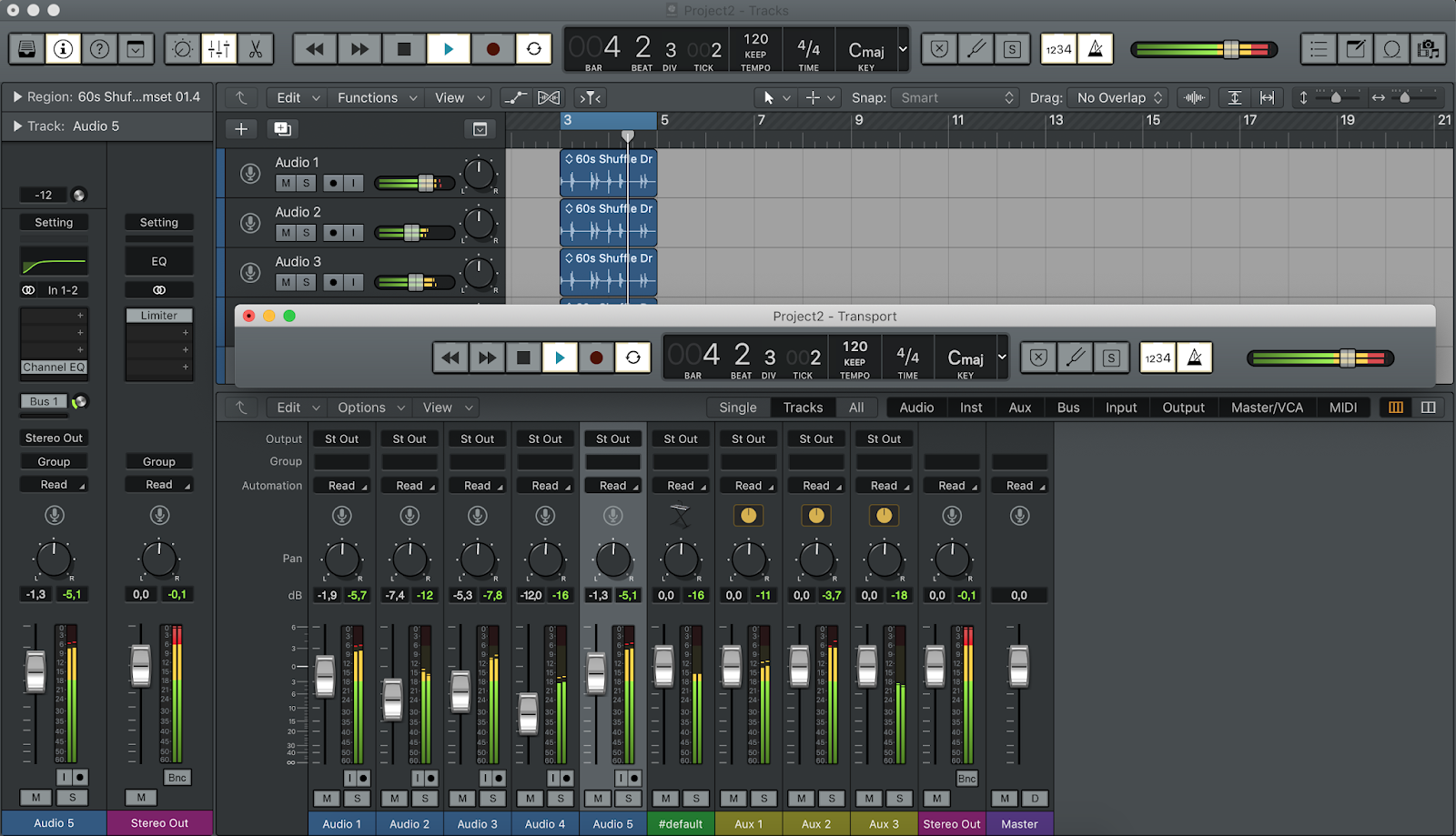Click the Bnc button on Stereo Out strip
1456x836 pixels.
point(966,779)
